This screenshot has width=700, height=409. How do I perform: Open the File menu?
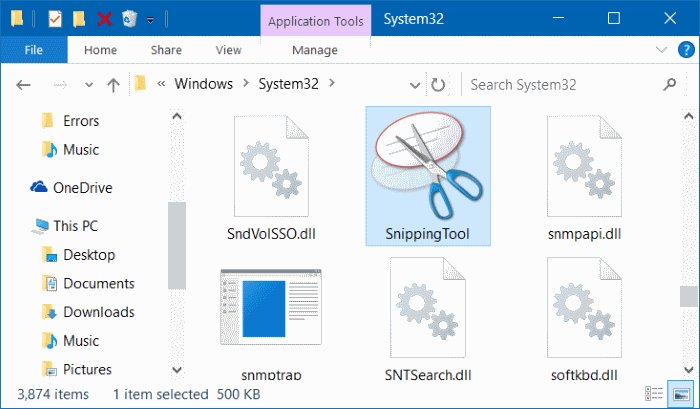point(34,50)
